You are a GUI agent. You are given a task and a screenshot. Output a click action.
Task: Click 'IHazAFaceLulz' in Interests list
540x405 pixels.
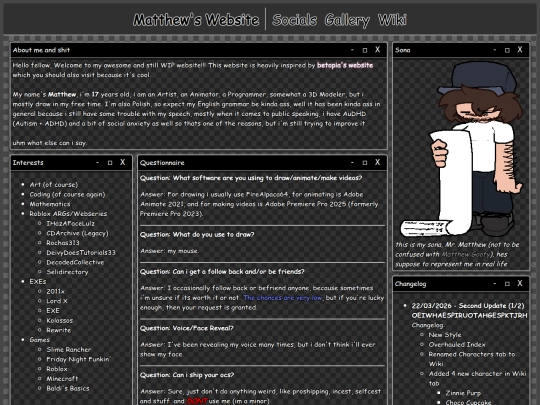(x=71, y=223)
